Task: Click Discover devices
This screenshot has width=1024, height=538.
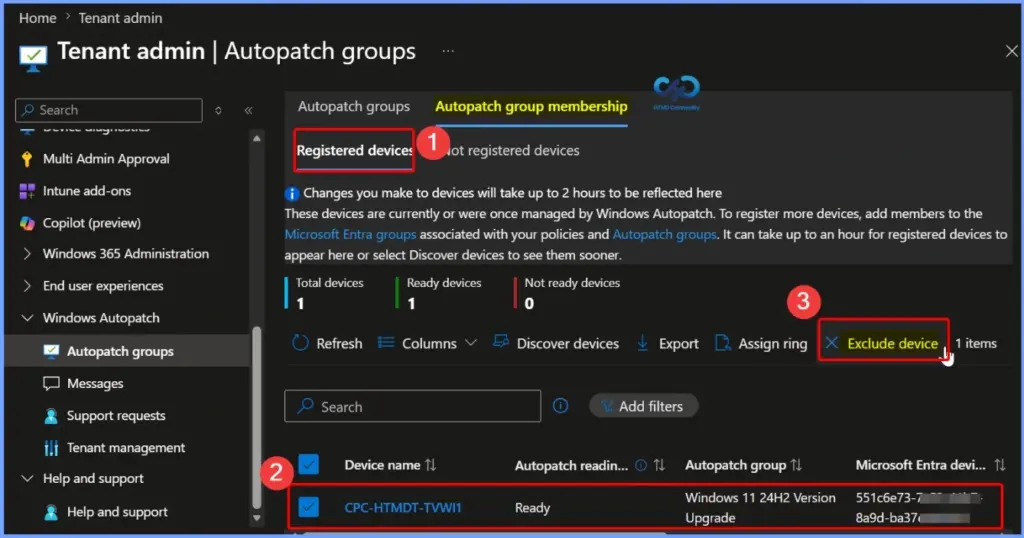Action: 556,343
